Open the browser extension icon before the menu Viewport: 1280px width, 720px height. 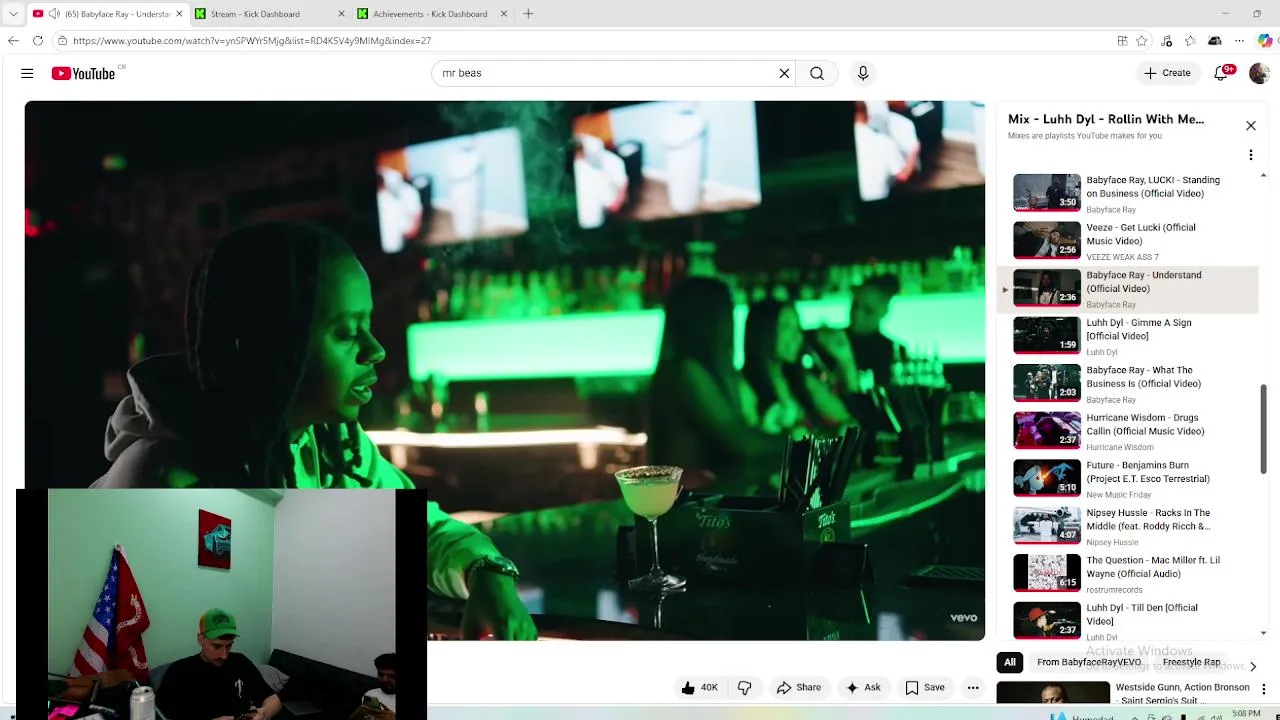coord(1215,41)
